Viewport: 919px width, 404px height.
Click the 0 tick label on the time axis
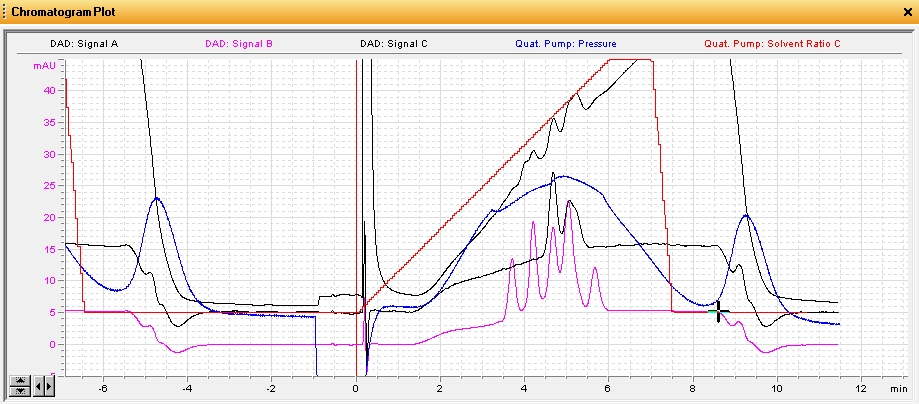(355, 387)
